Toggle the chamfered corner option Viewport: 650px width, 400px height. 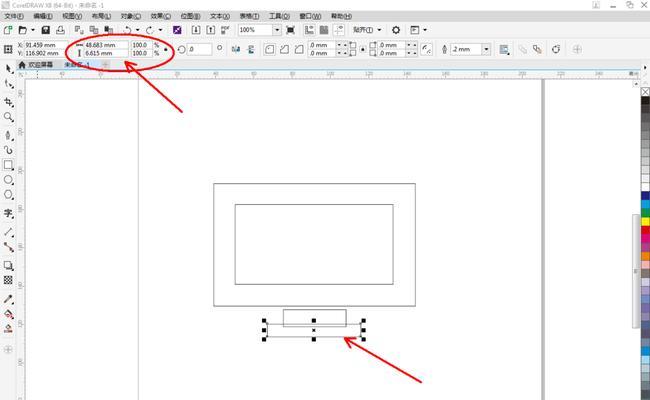(299, 49)
